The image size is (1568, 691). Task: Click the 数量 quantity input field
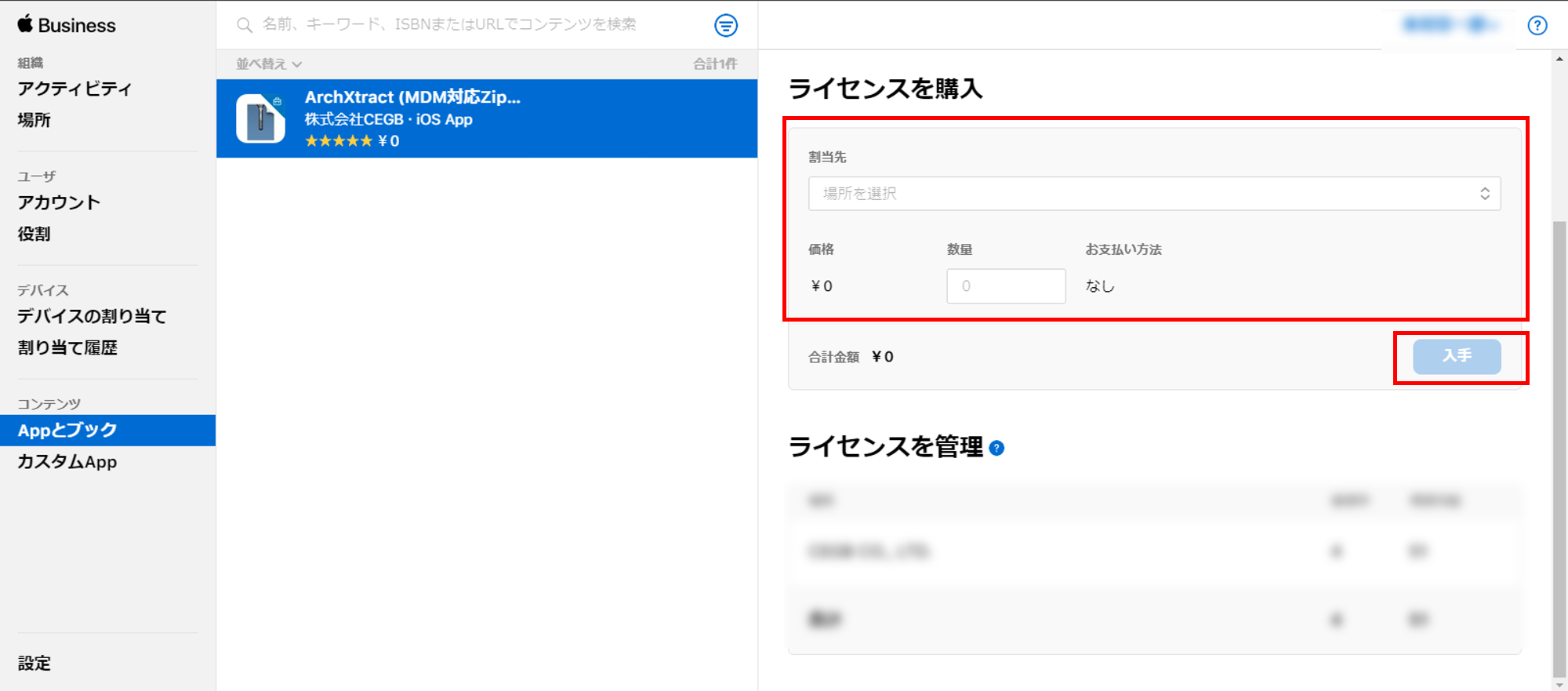point(1006,286)
